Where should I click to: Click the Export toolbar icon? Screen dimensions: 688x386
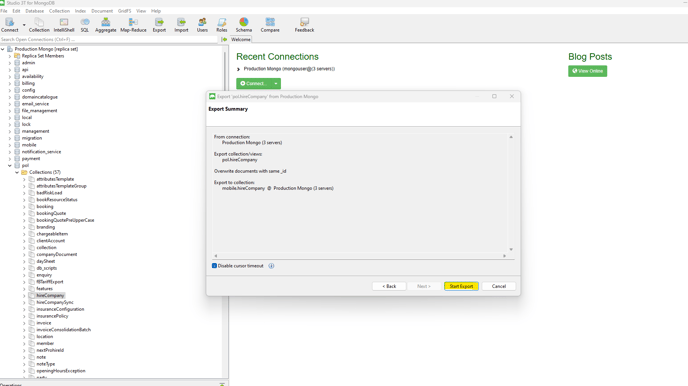pos(159,22)
